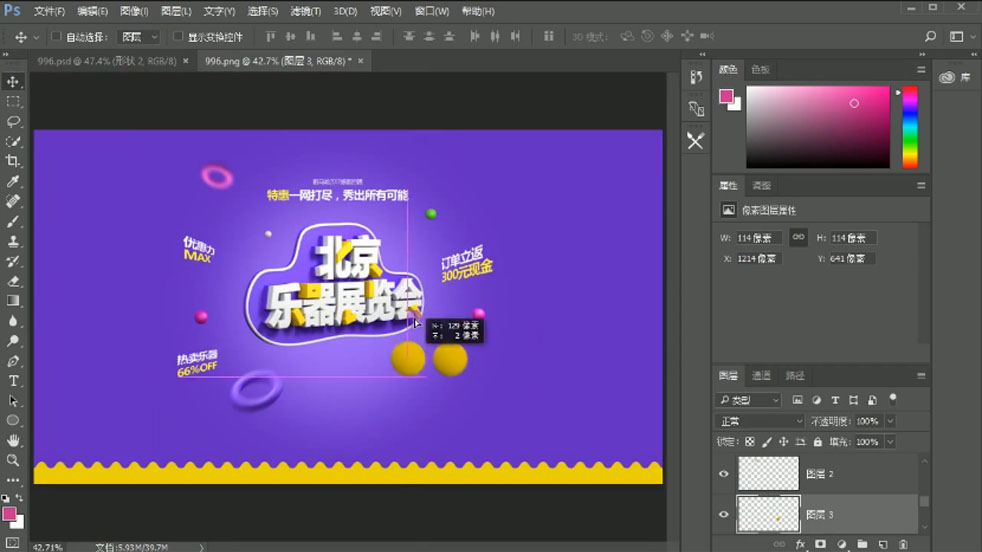Screen dimensions: 982x552
Task: Select the Lasso tool
Action: [13, 122]
